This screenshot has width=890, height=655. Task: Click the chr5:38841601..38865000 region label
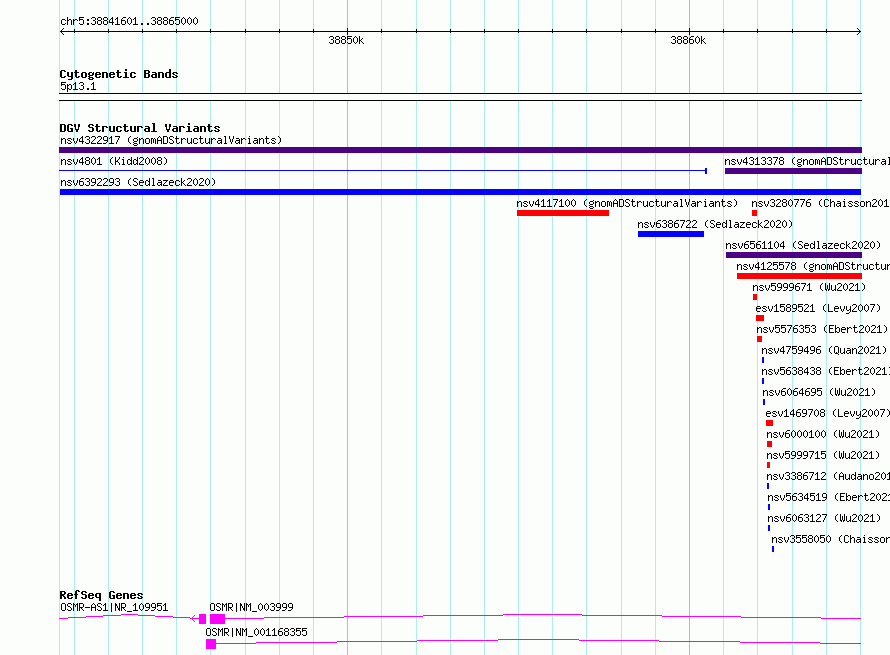[x=129, y=22]
